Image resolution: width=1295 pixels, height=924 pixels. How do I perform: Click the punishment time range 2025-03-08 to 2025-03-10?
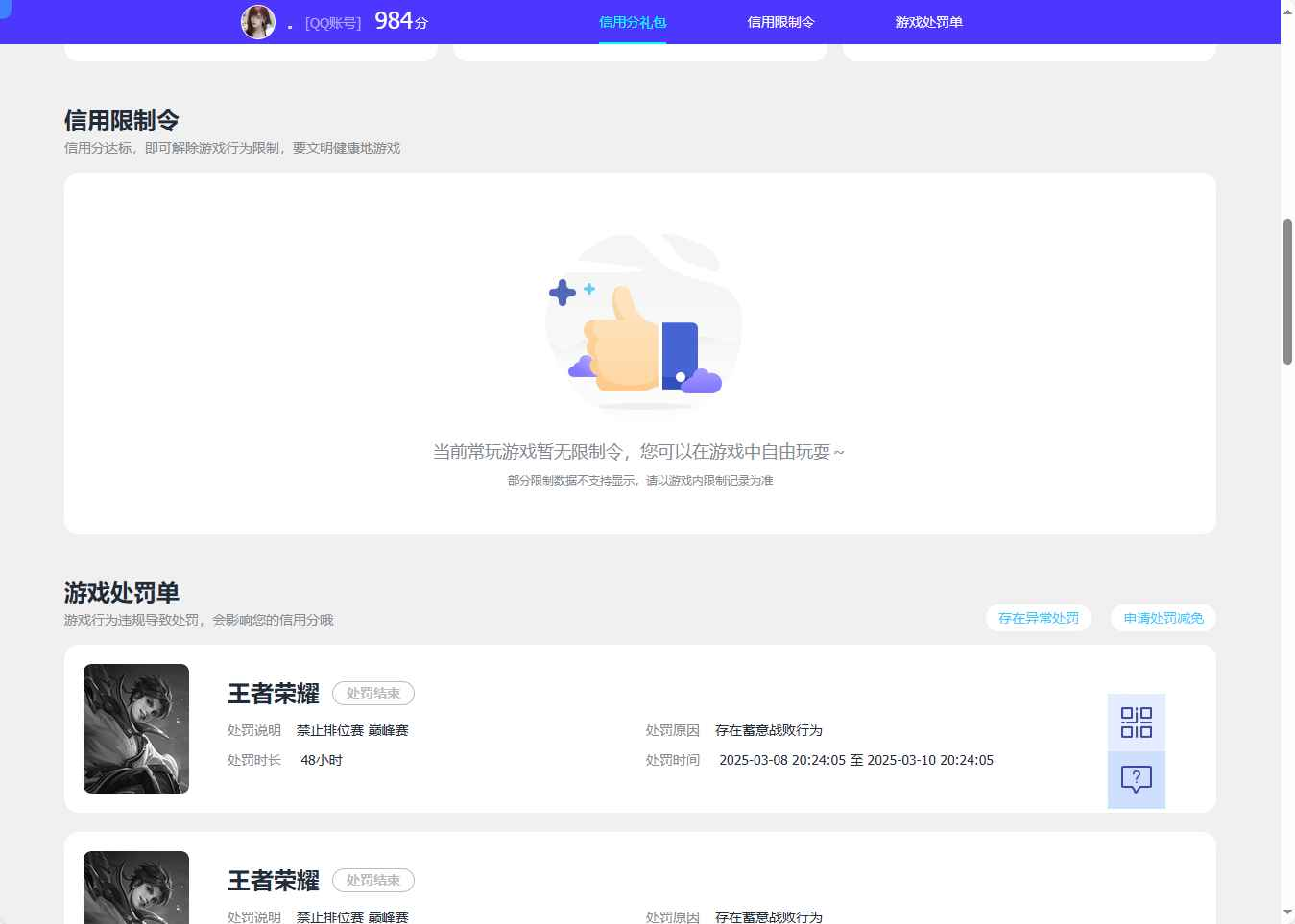pyautogui.click(x=856, y=760)
